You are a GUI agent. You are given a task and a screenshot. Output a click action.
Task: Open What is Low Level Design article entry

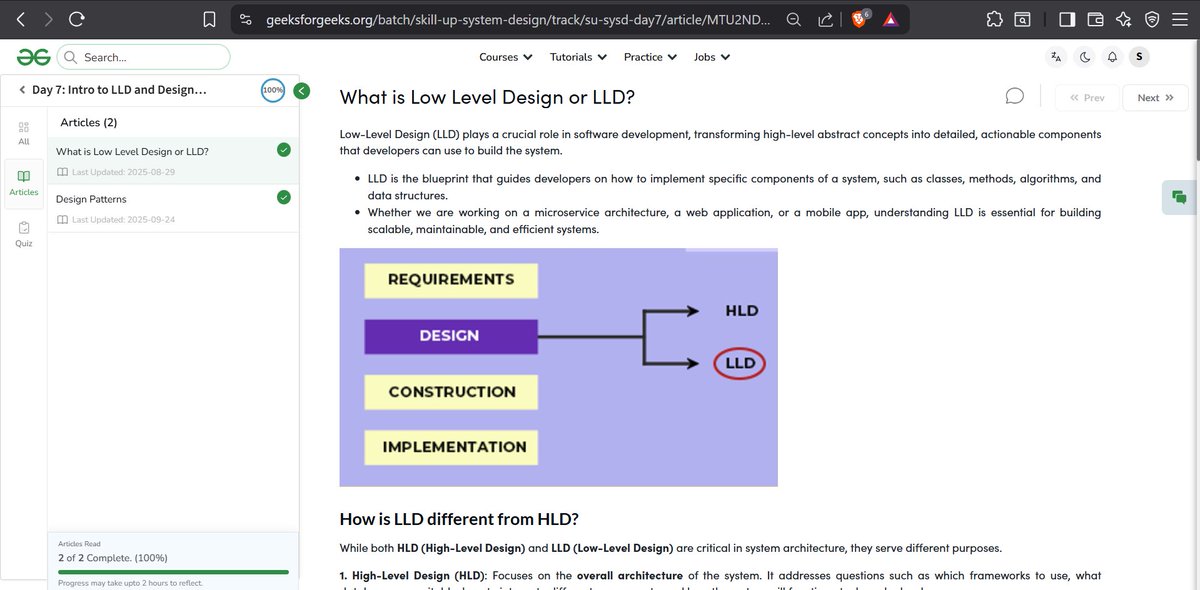click(x=173, y=161)
